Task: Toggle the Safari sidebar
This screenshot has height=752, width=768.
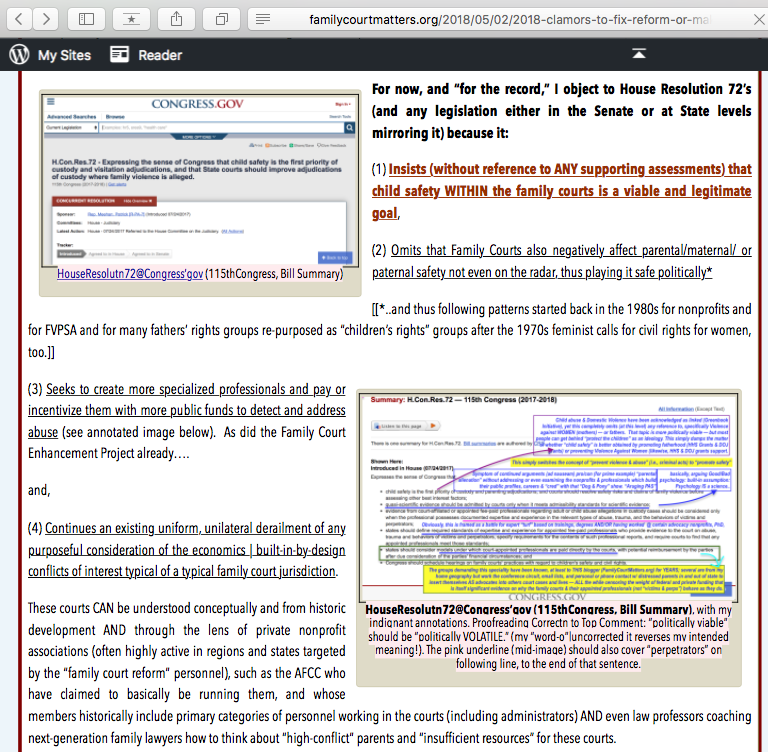Action: [87, 19]
